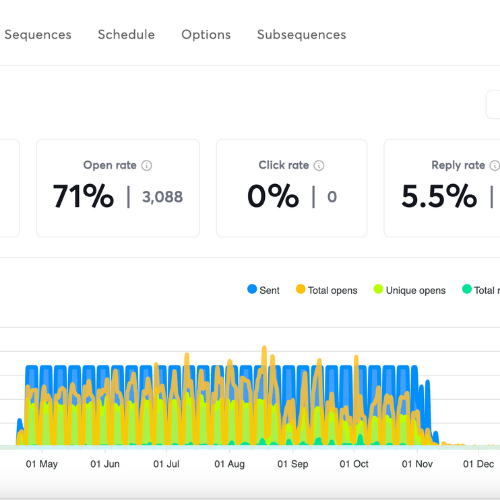
Task: Click the blue Sent legend dot
Action: point(252,289)
